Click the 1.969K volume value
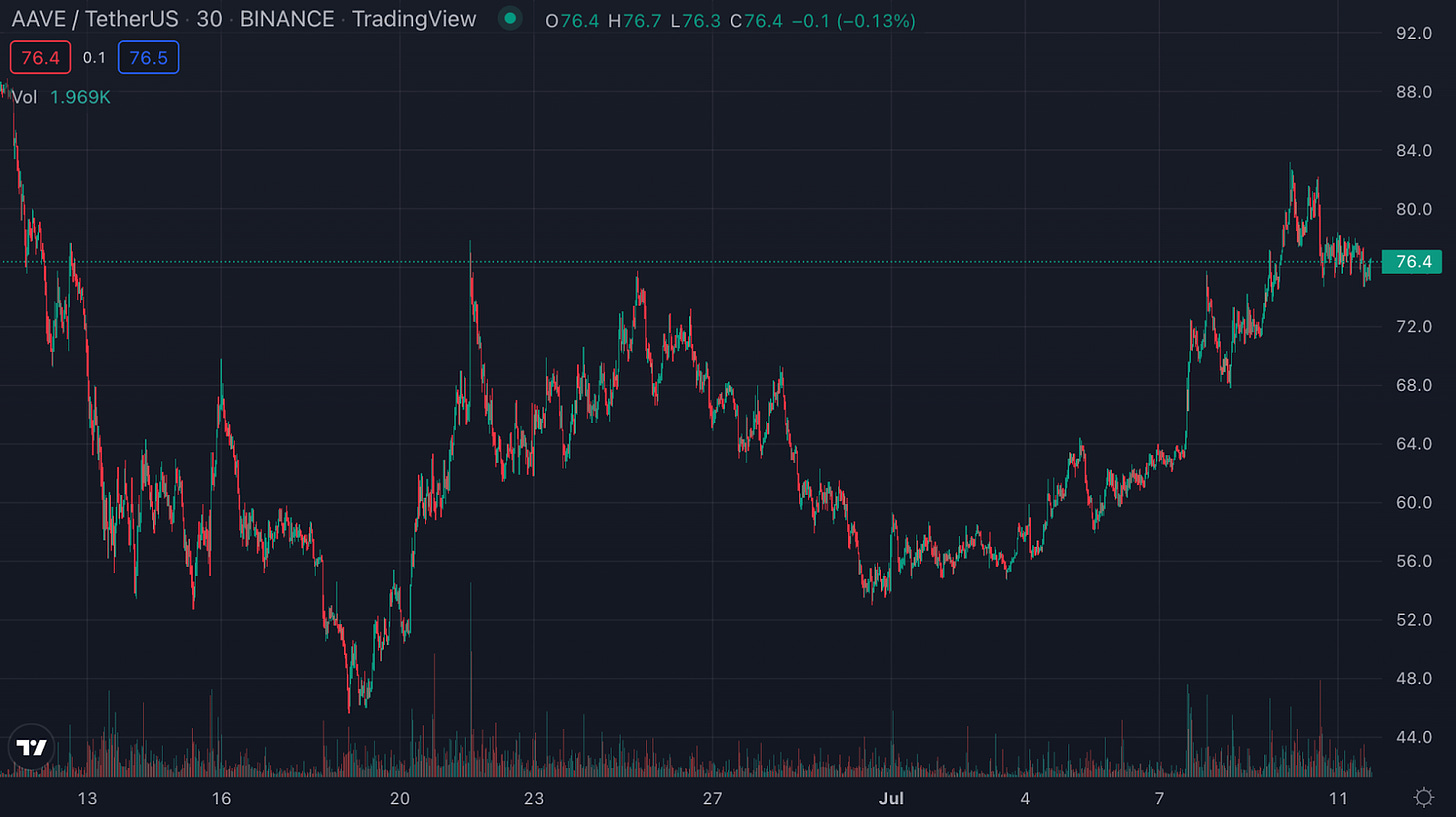The width and height of the screenshot is (1456, 817). [x=80, y=97]
